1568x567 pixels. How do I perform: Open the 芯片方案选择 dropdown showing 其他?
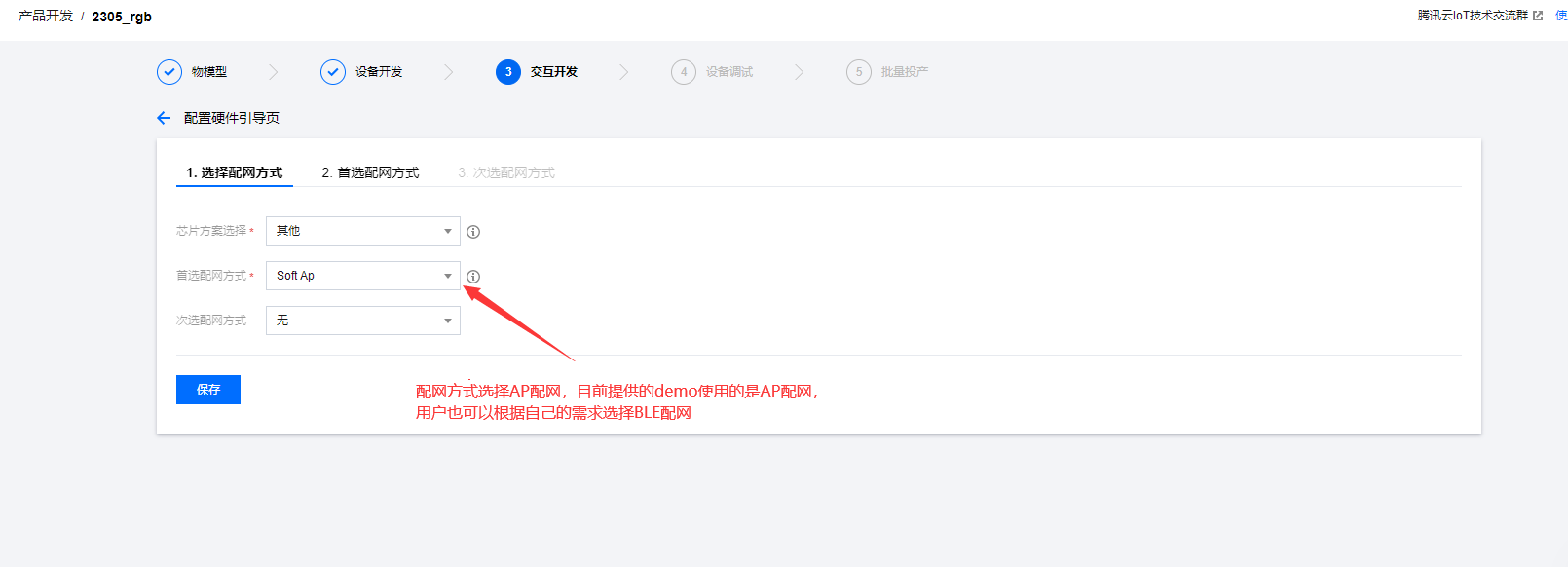click(x=362, y=231)
